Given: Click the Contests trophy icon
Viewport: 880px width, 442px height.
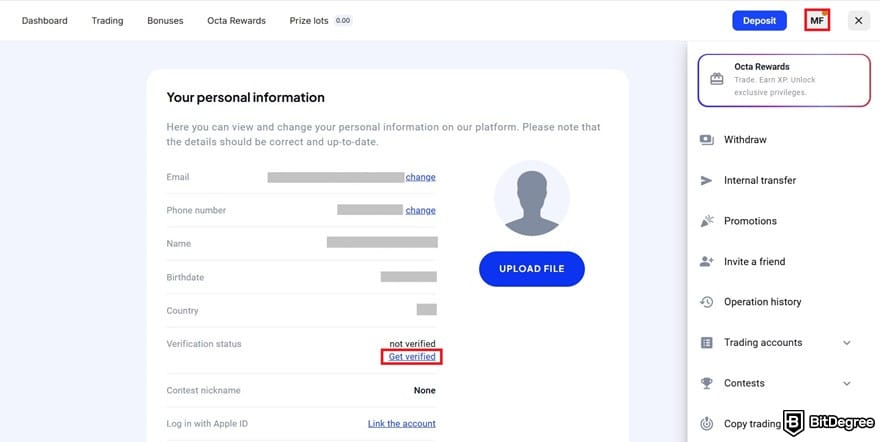Looking at the screenshot, I should tap(707, 383).
